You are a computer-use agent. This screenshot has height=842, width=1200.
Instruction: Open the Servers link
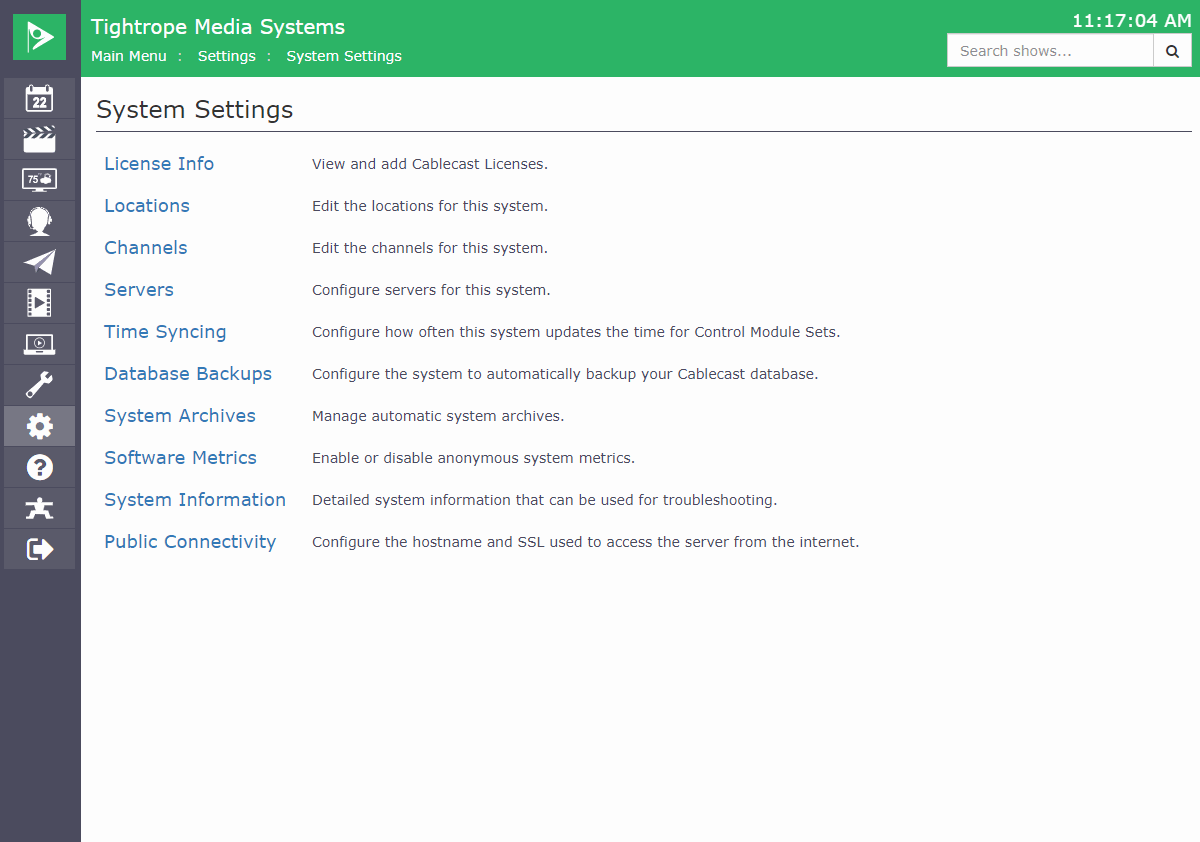[x=139, y=290]
